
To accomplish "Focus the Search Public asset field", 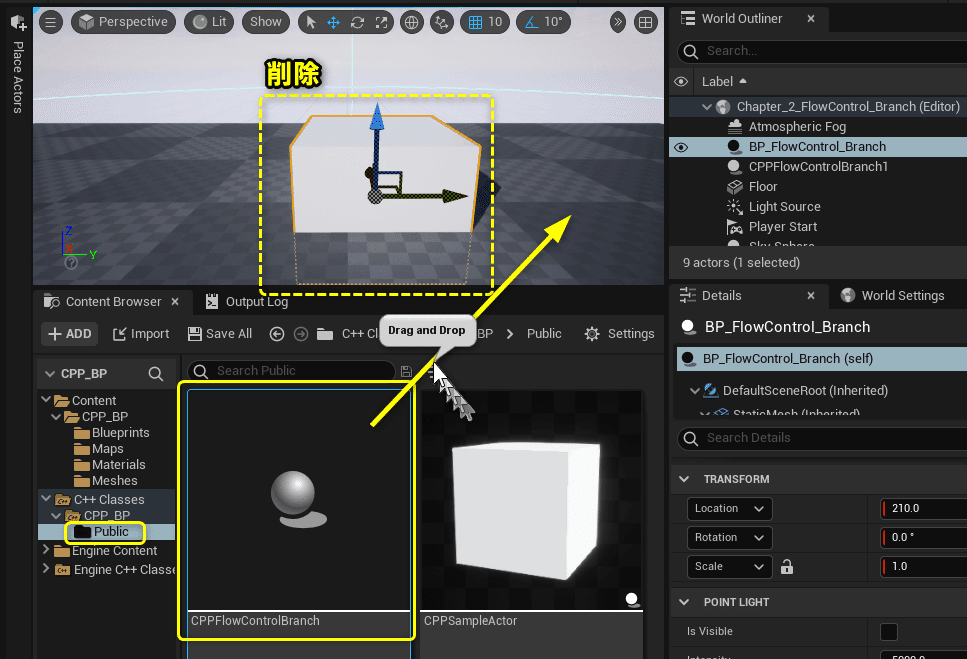I will 291,371.
